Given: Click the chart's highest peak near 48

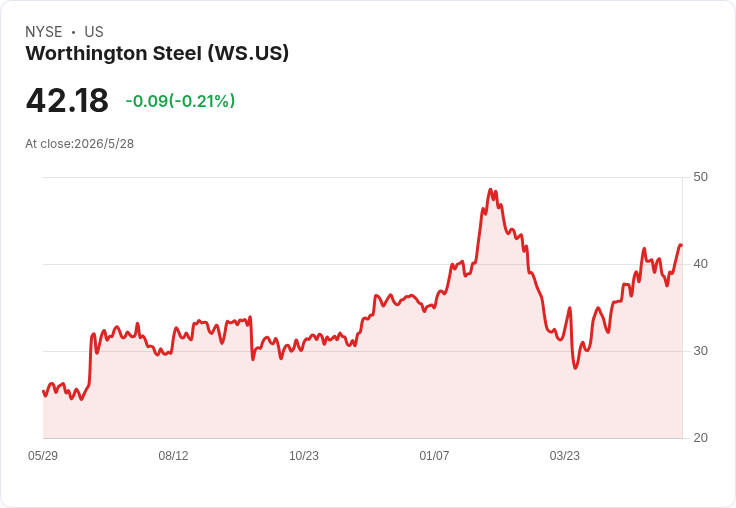Looking at the screenshot, I should click(x=491, y=189).
